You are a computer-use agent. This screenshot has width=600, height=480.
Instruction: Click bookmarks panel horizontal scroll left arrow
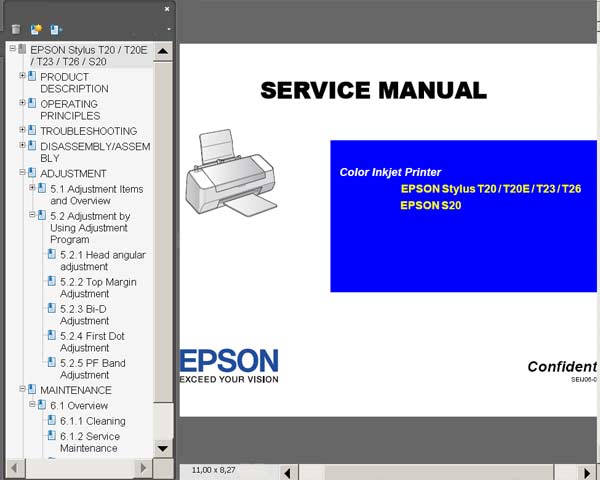[x=15, y=468]
